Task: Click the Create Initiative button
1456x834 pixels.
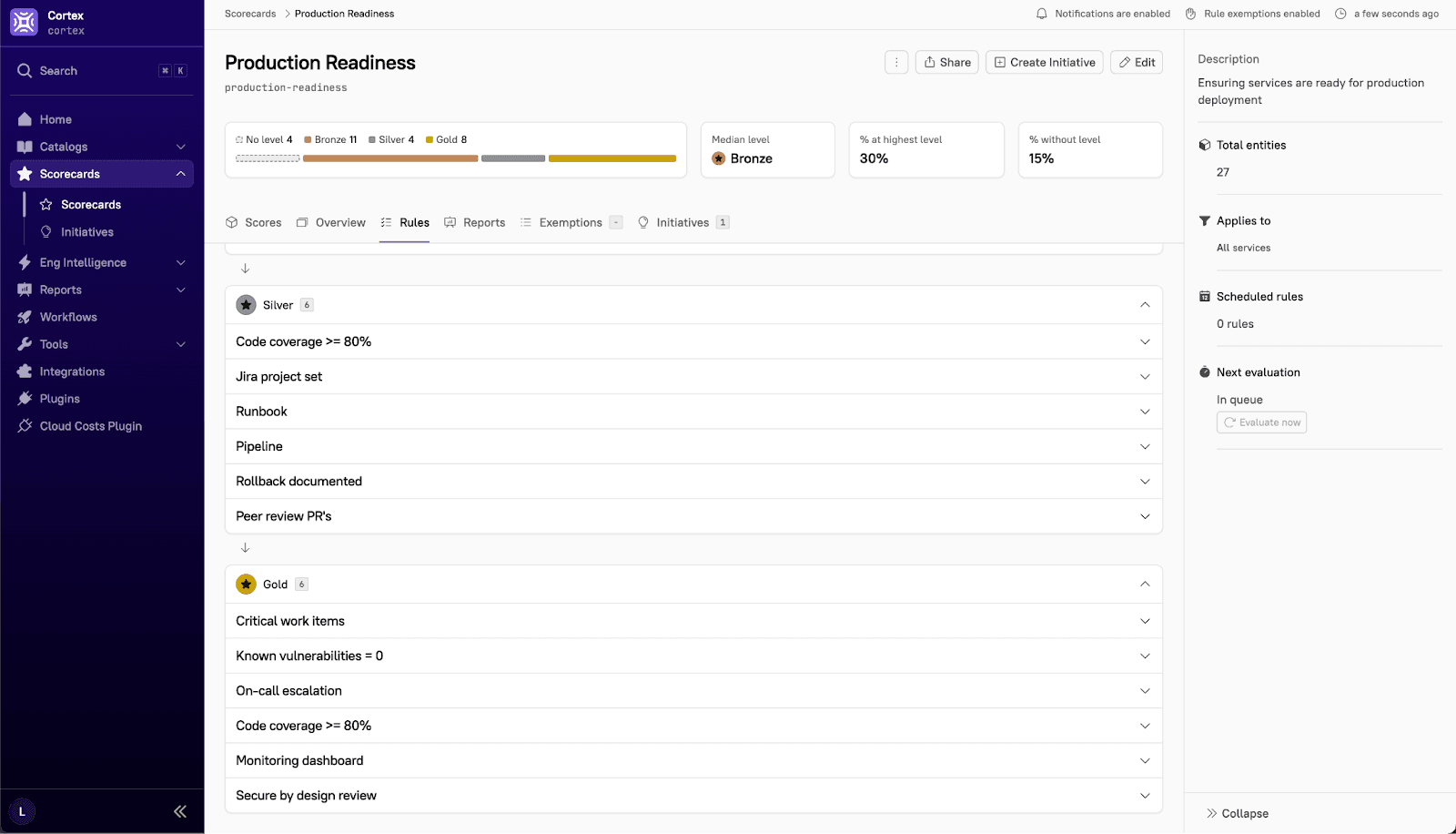Action: point(1044,62)
